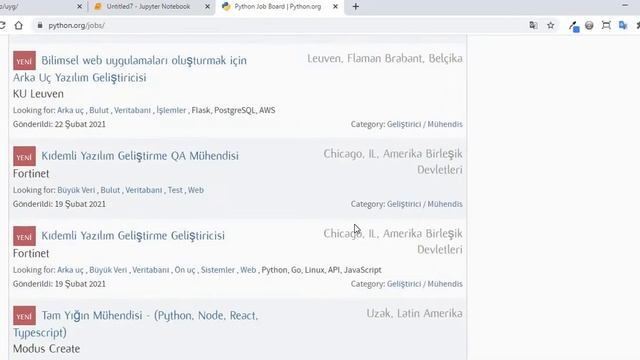Click YENİ badge on Kıdemli Geliştirme Geliştiricisi job
The image size is (640, 360).
24,236
